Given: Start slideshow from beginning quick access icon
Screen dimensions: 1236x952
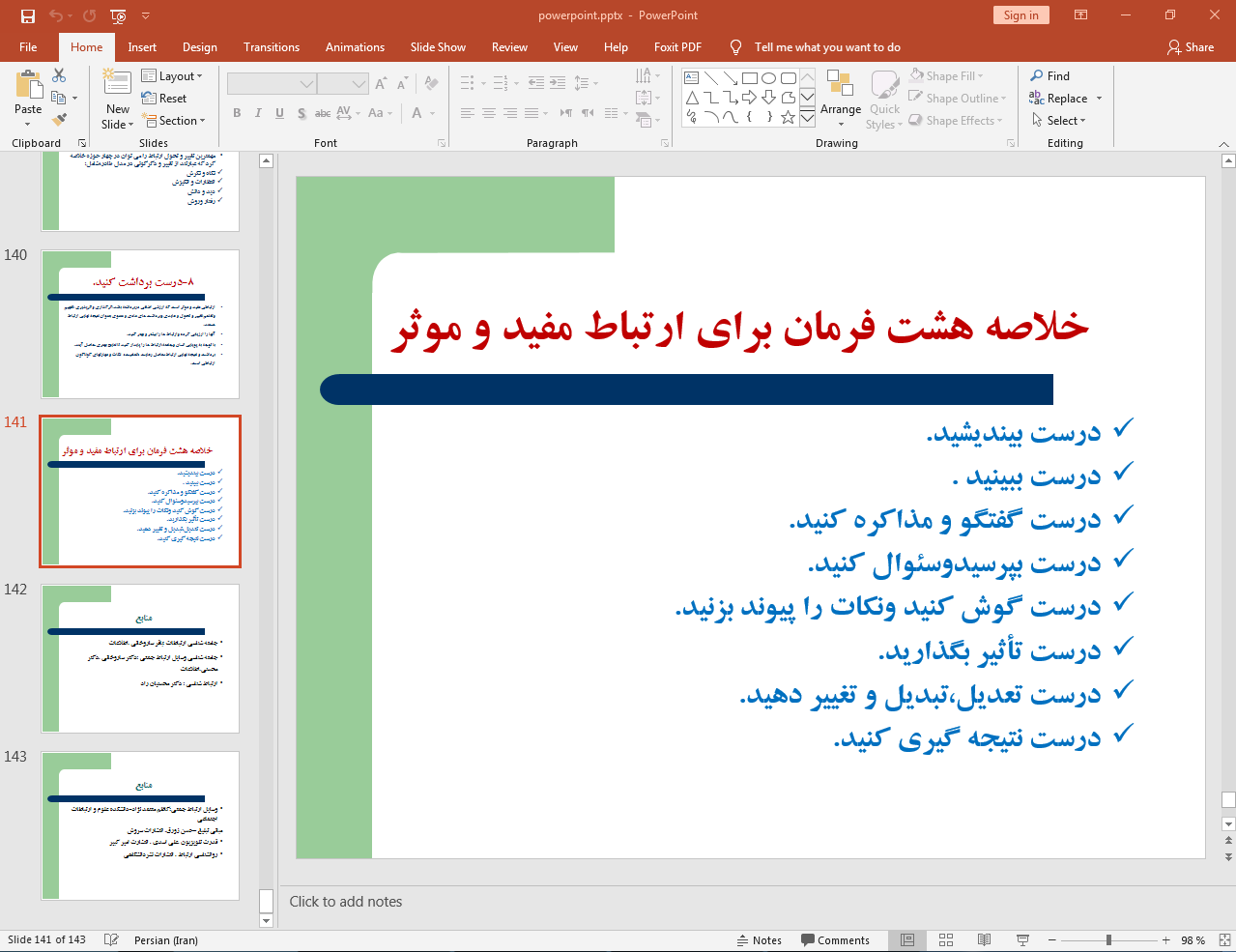Looking at the screenshot, I should [118, 15].
